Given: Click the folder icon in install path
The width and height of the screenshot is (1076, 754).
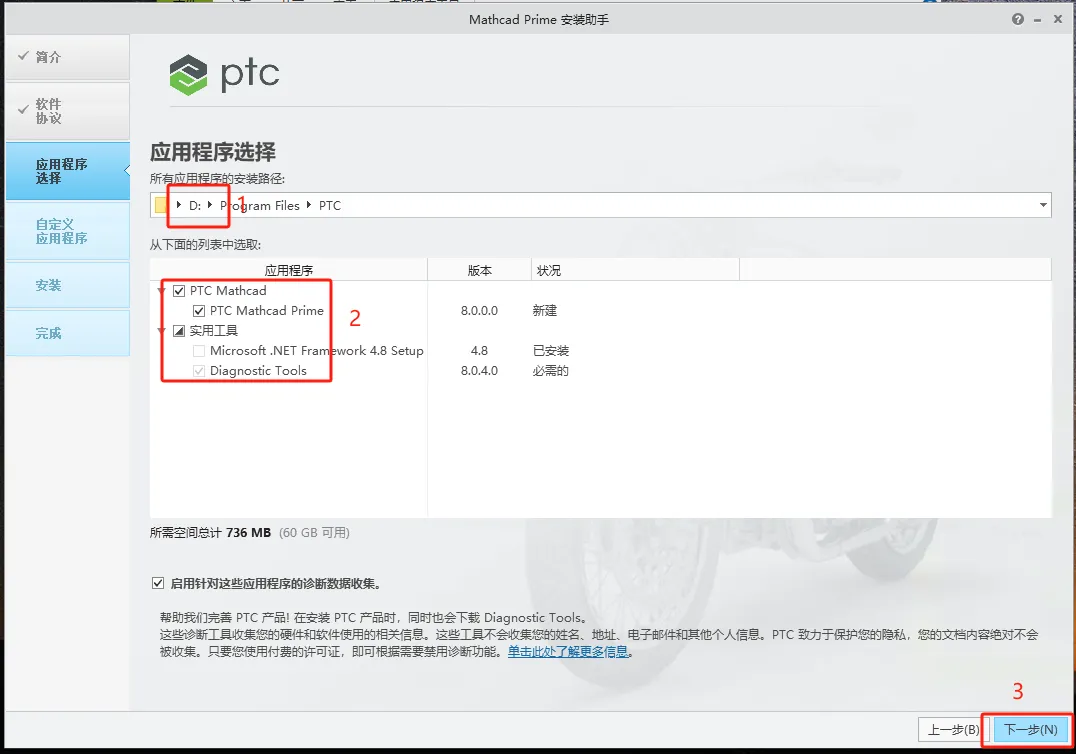Looking at the screenshot, I should point(161,205).
